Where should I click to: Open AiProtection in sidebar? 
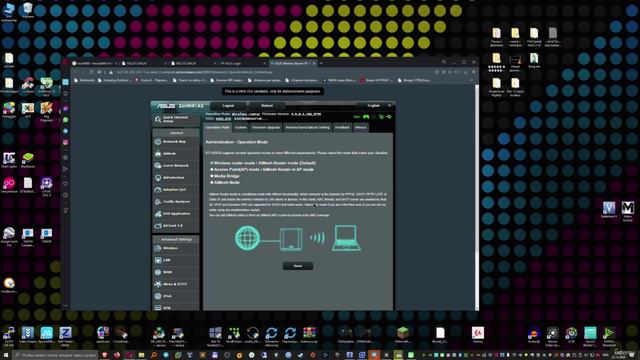tap(176, 178)
